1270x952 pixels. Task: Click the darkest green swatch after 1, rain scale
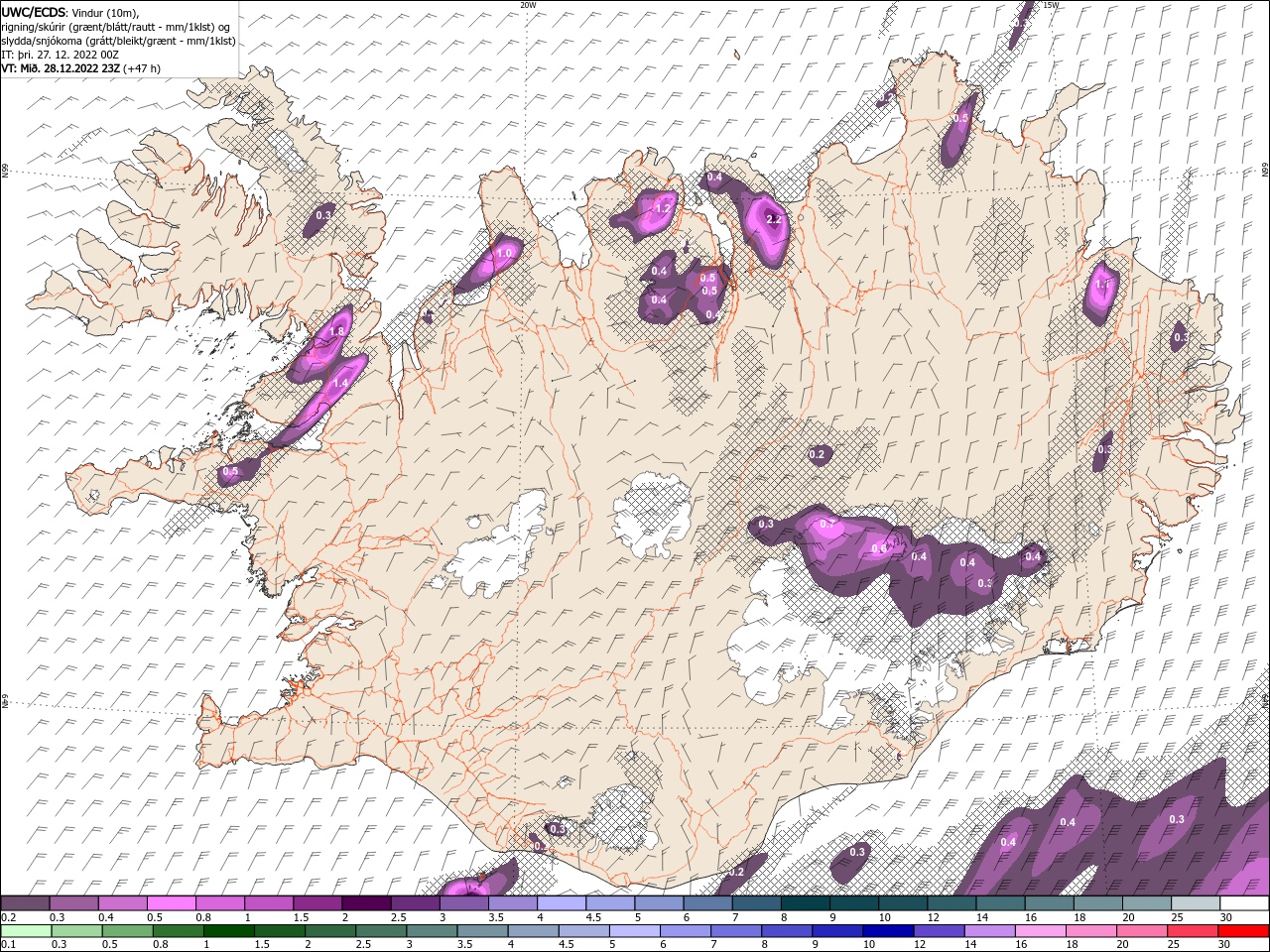pyautogui.click(x=229, y=931)
